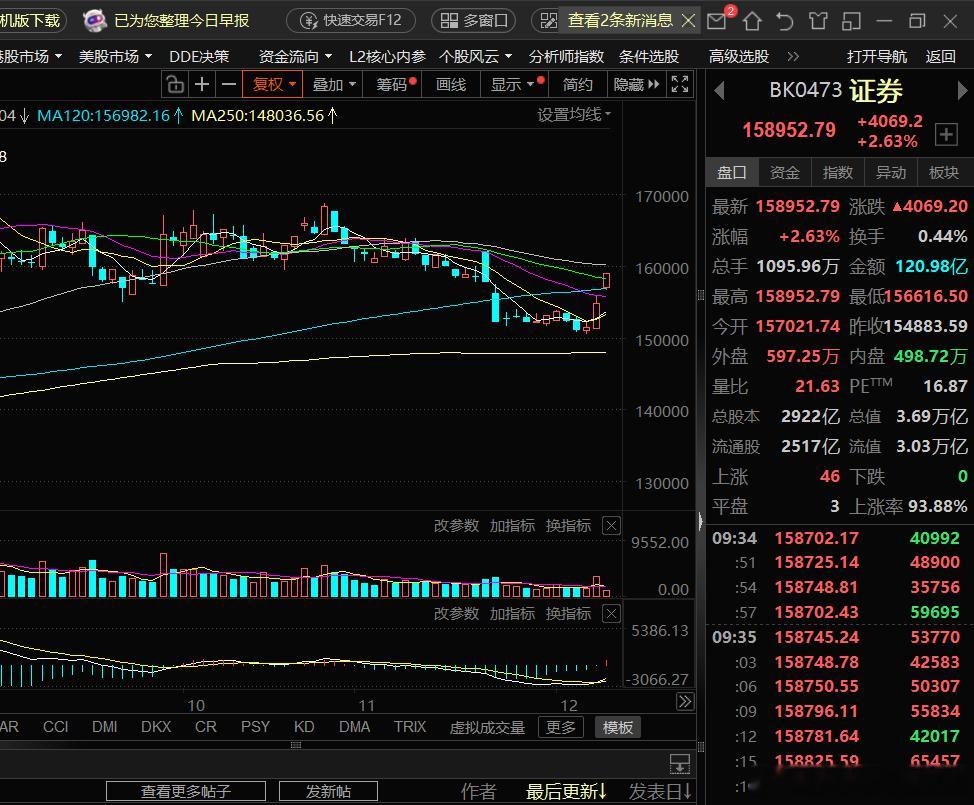This screenshot has width=974, height=805.
Task: Click 打开导航 button
Action: [x=876, y=57]
